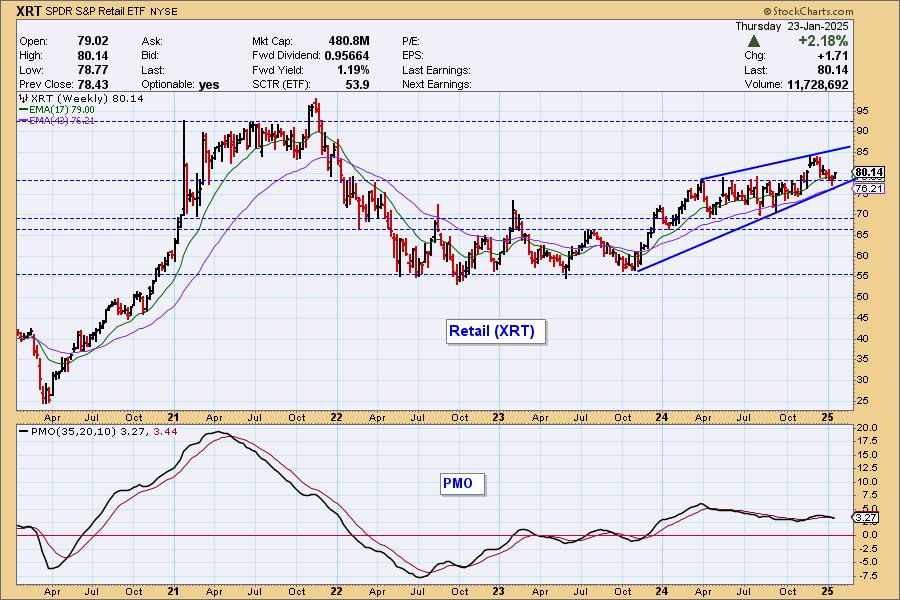Click the SCTR (ETF) value 53.9

pyautogui.click(x=358, y=84)
